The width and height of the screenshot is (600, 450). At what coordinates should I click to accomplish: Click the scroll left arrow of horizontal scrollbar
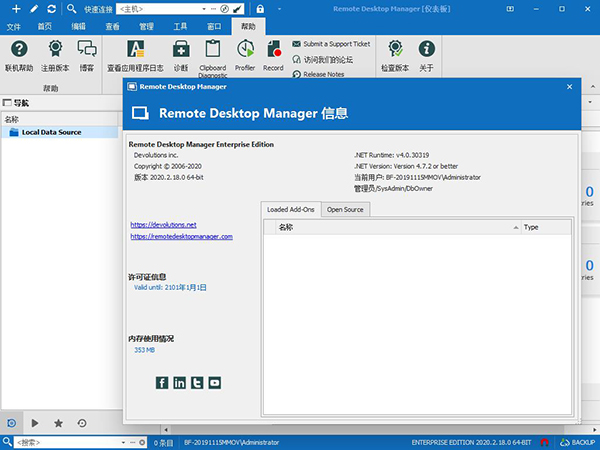pos(166,429)
